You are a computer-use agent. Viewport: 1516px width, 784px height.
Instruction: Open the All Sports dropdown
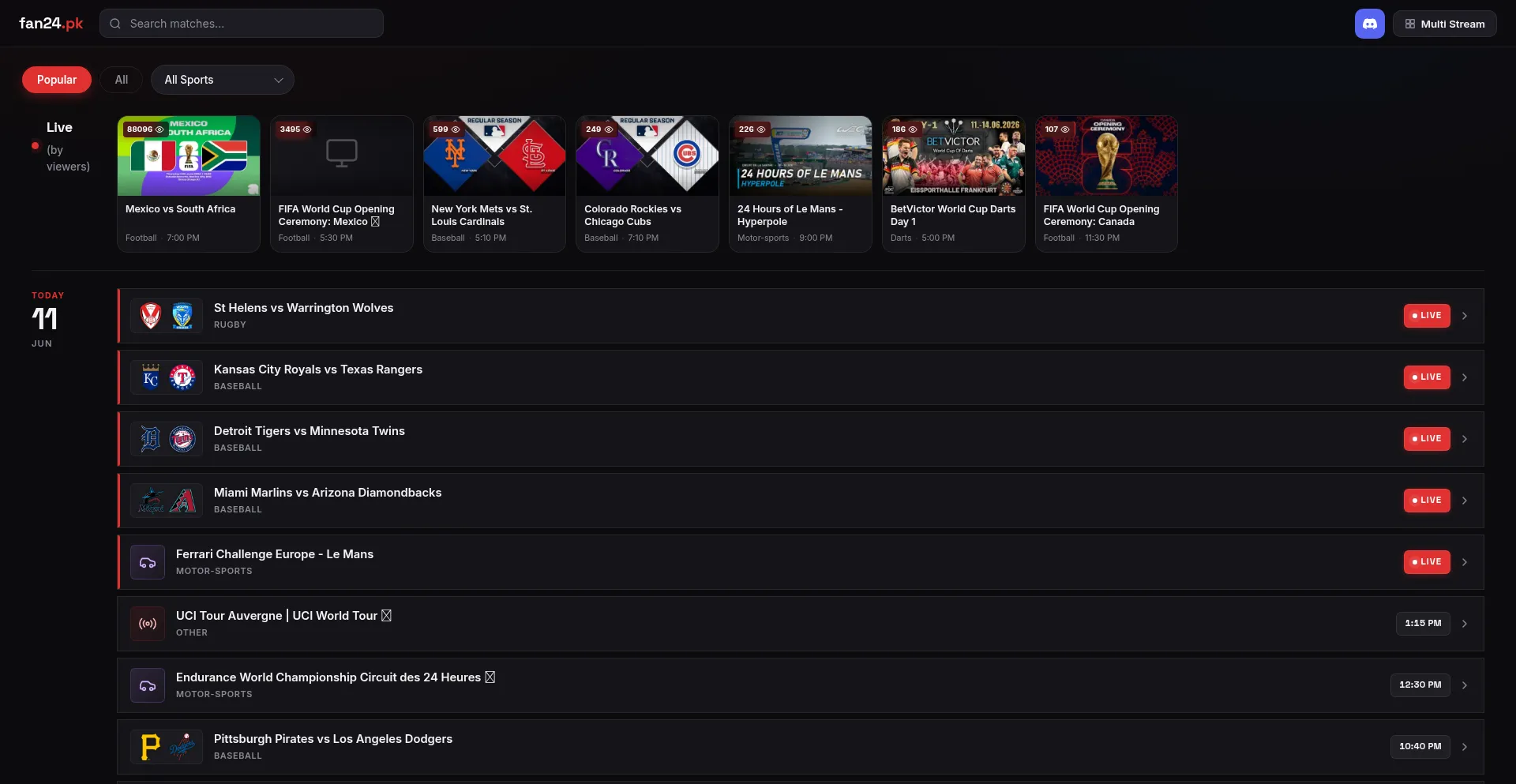pyautogui.click(x=223, y=80)
